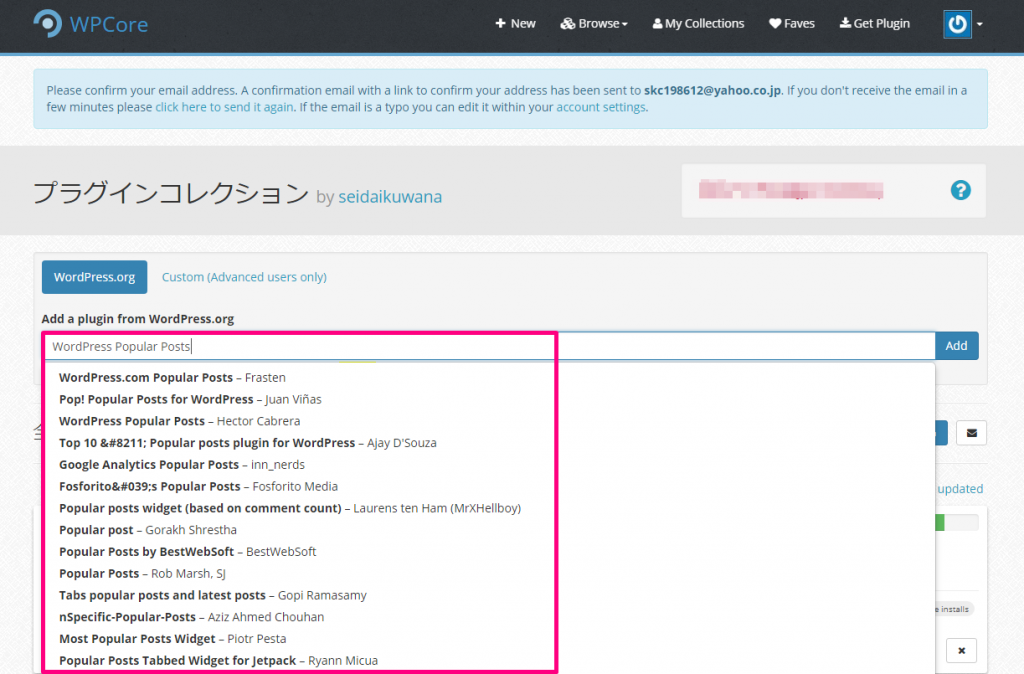Open the account settings link

click(x=600, y=107)
